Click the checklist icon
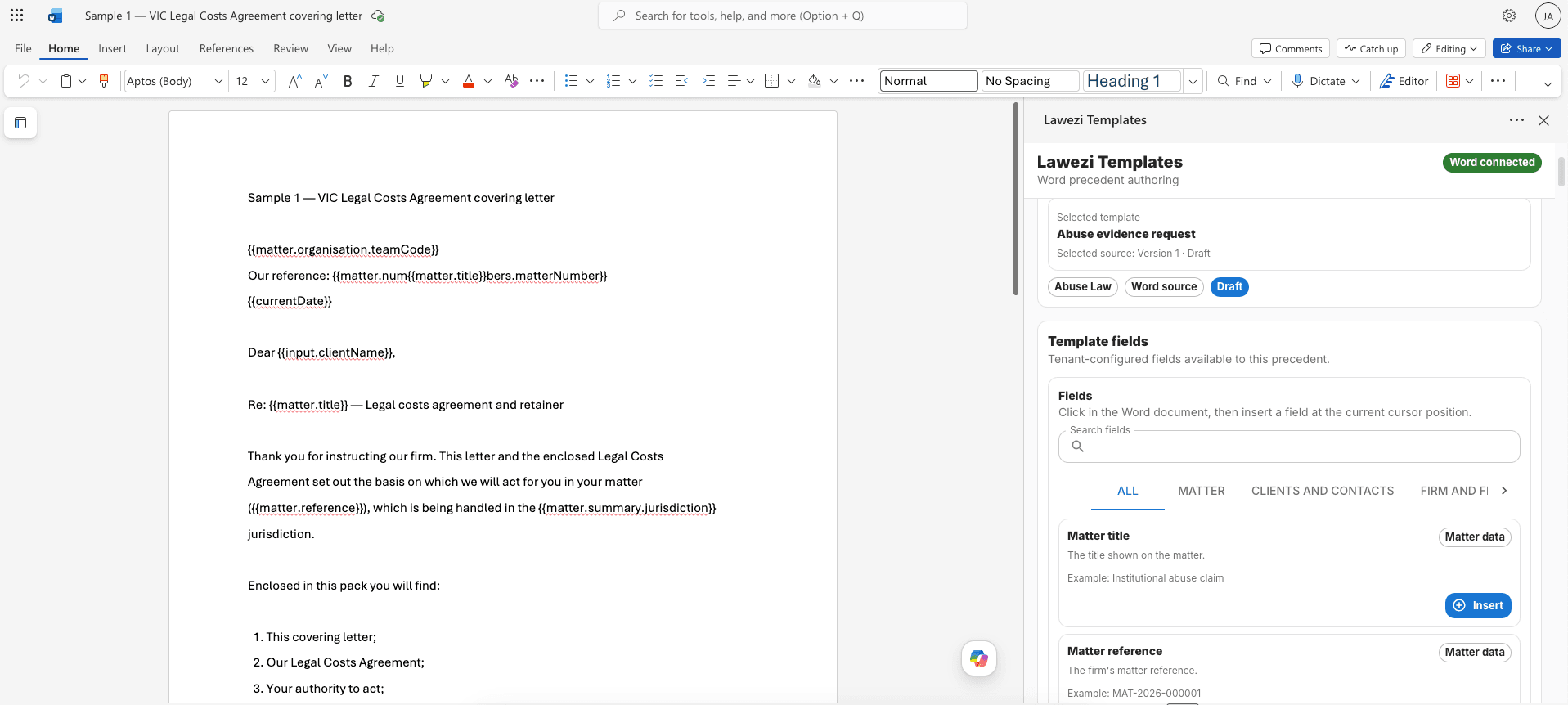The height and width of the screenshot is (705, 1568). click(x=656, y=81)
